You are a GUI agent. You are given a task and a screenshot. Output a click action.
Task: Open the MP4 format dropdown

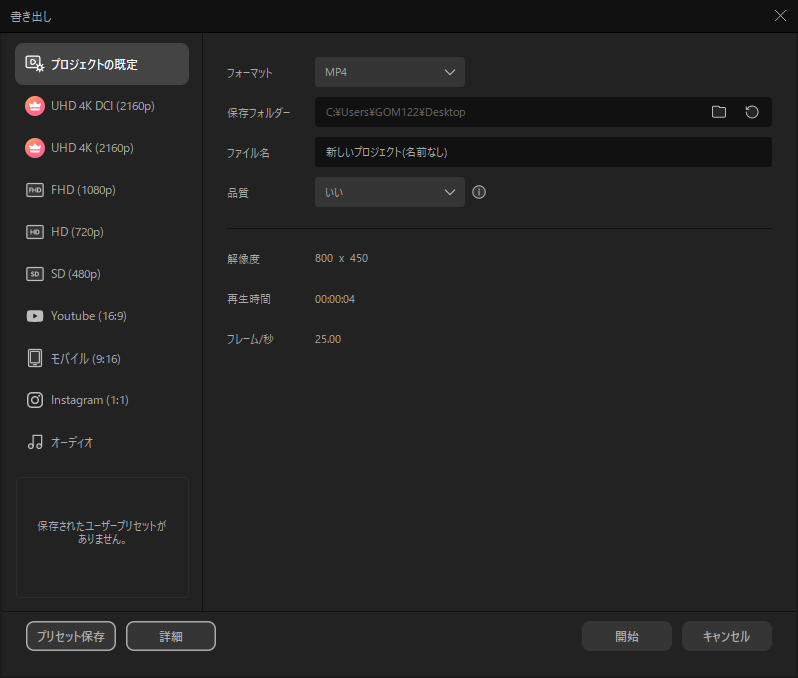(390, 72)
